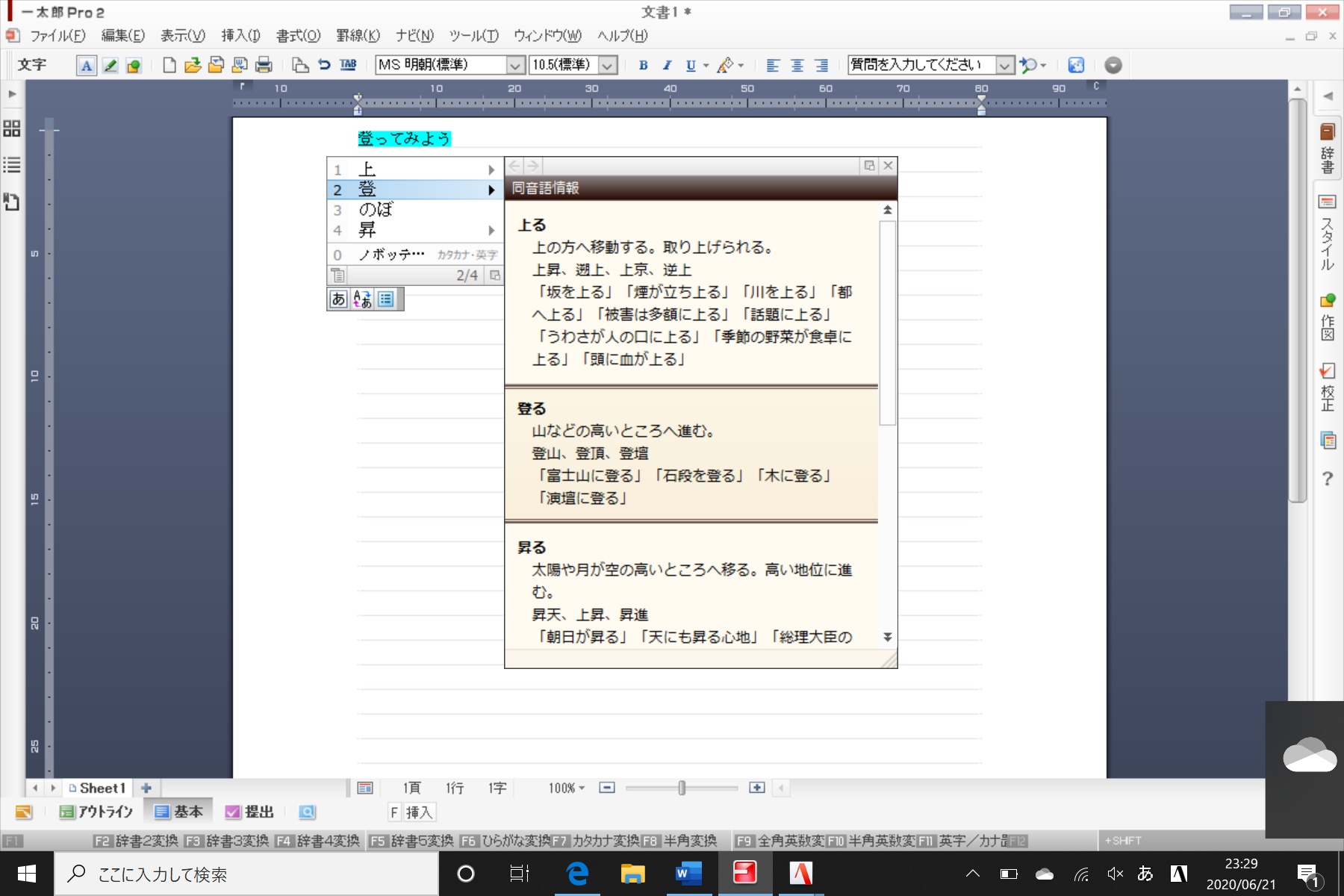
Task: Switch to アウトライン outline view
Action: point(96,812)
